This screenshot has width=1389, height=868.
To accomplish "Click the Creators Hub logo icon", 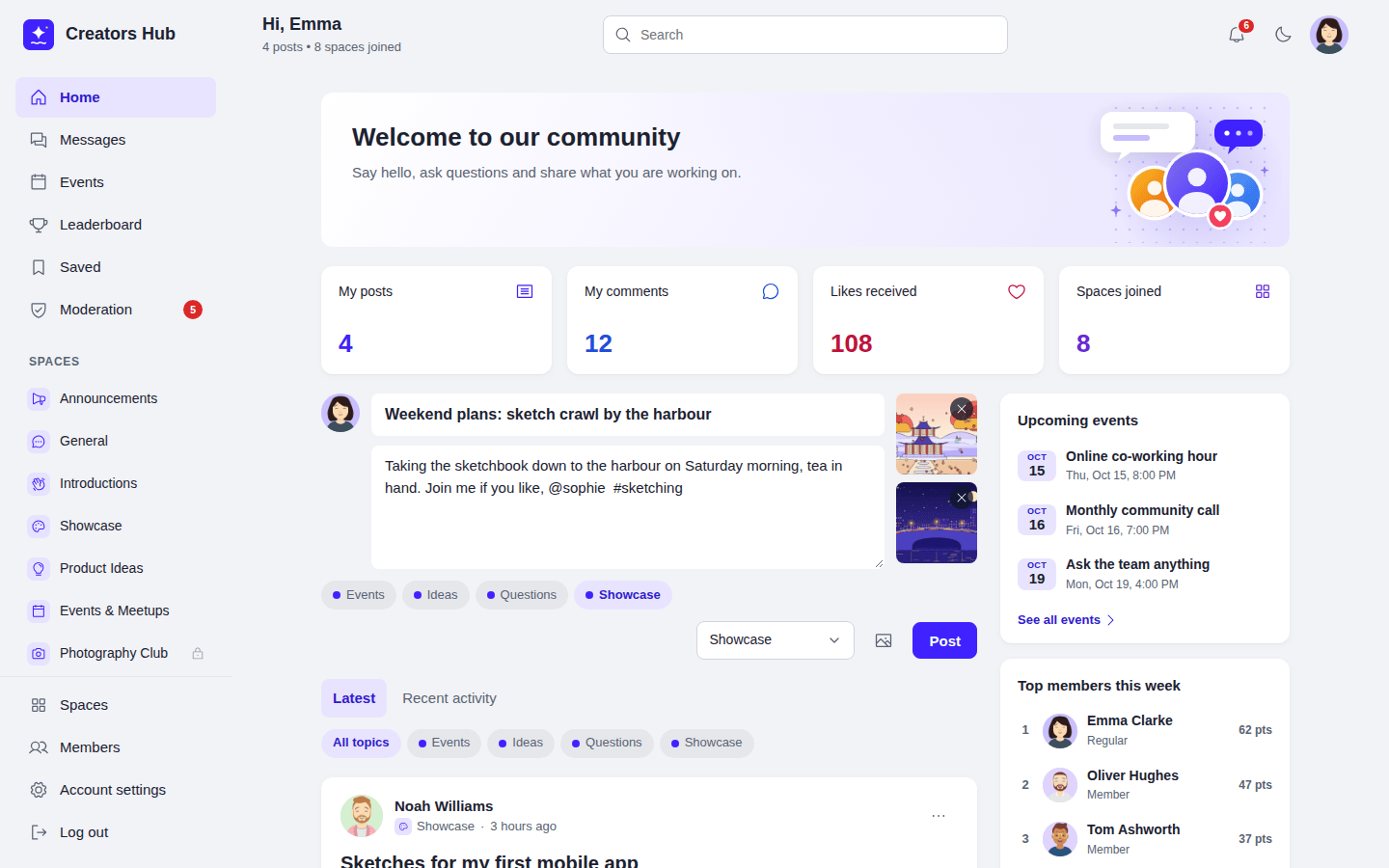I will click(39, 35).
